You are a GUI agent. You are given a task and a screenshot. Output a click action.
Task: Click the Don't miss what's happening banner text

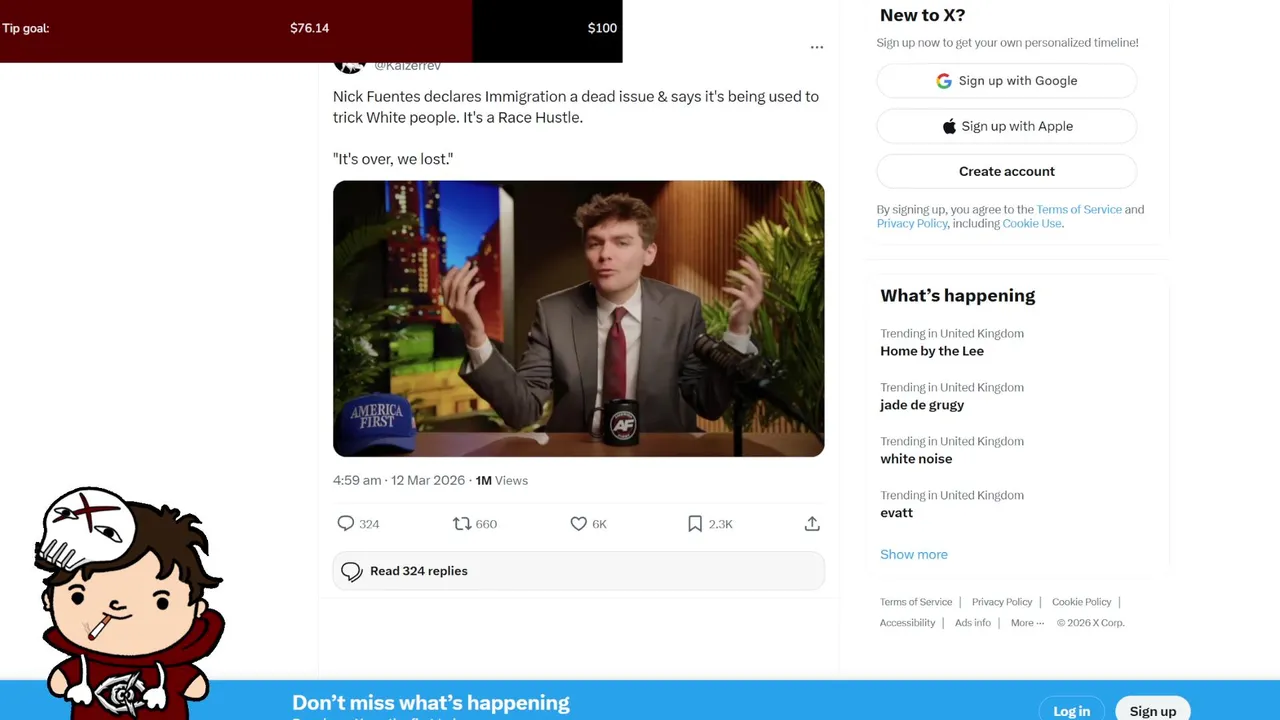(431, 703)
